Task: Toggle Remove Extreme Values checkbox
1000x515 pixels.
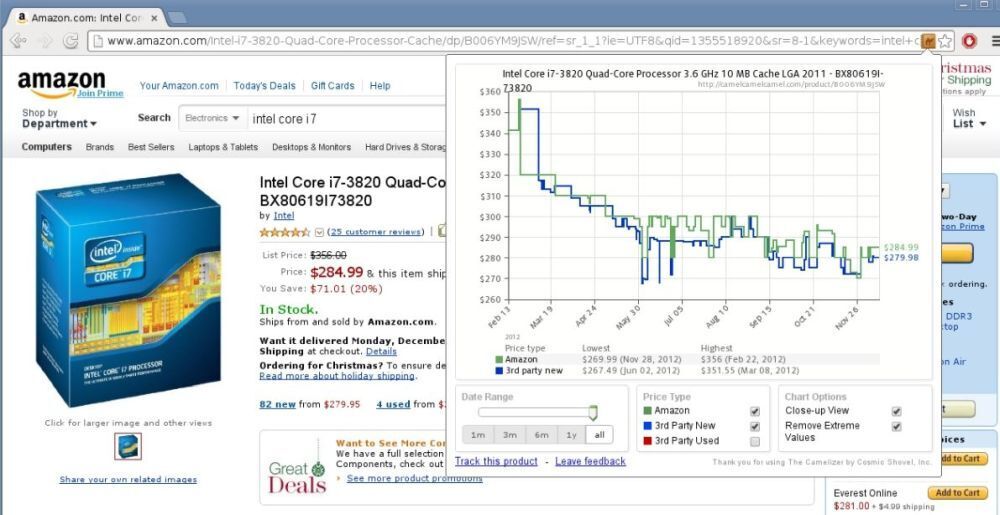Action: point(896,426)
